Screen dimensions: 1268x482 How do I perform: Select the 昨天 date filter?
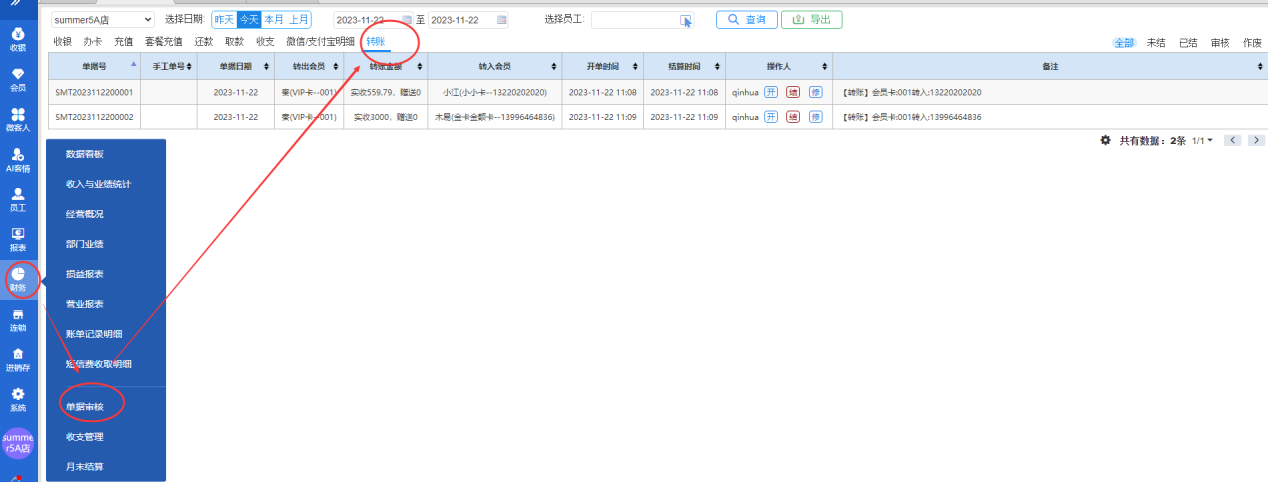[x=224, y=19]
